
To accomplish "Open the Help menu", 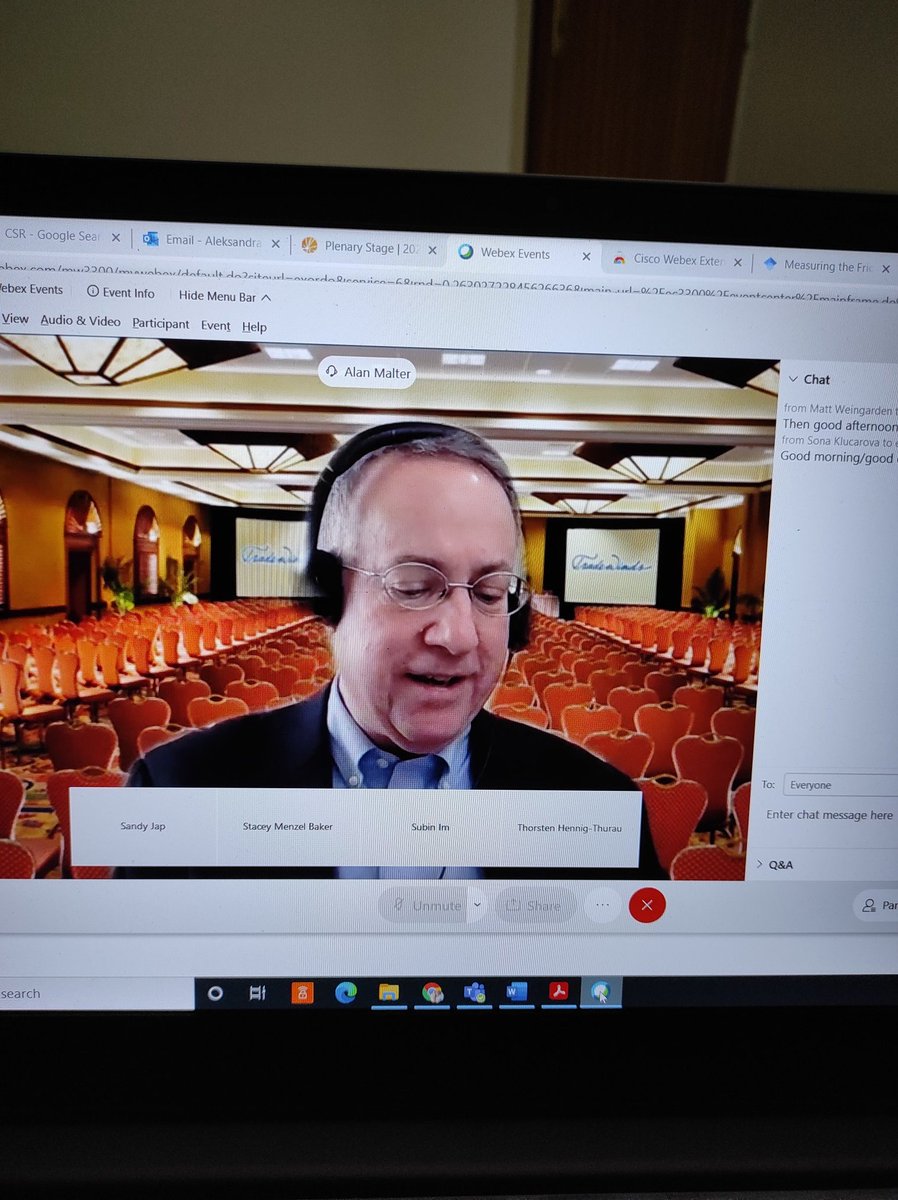I will (254, 326).
